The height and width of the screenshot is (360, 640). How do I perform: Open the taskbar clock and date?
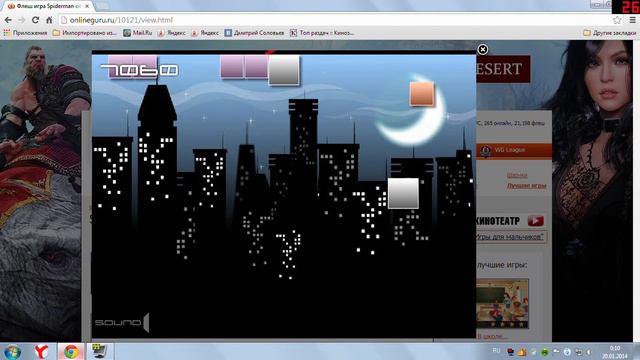click(x=615, y=352)
